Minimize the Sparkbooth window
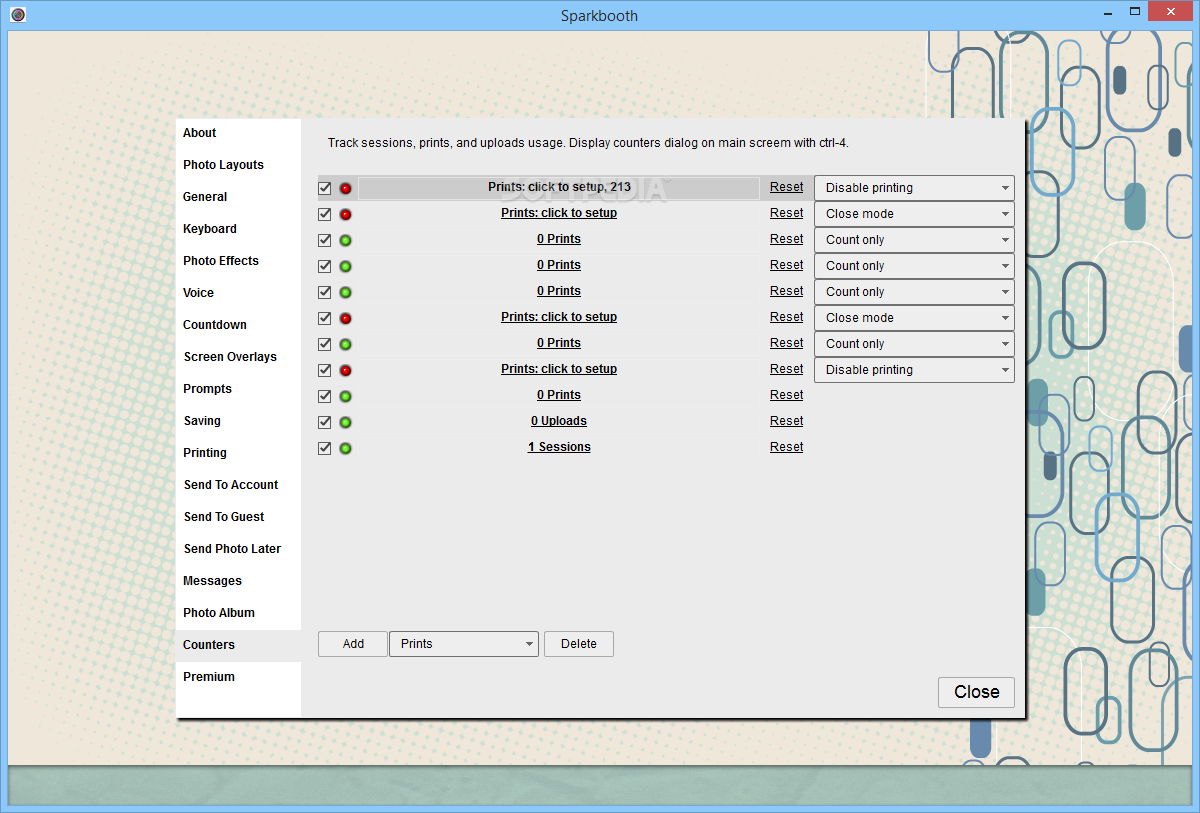 click(1106, 13)
